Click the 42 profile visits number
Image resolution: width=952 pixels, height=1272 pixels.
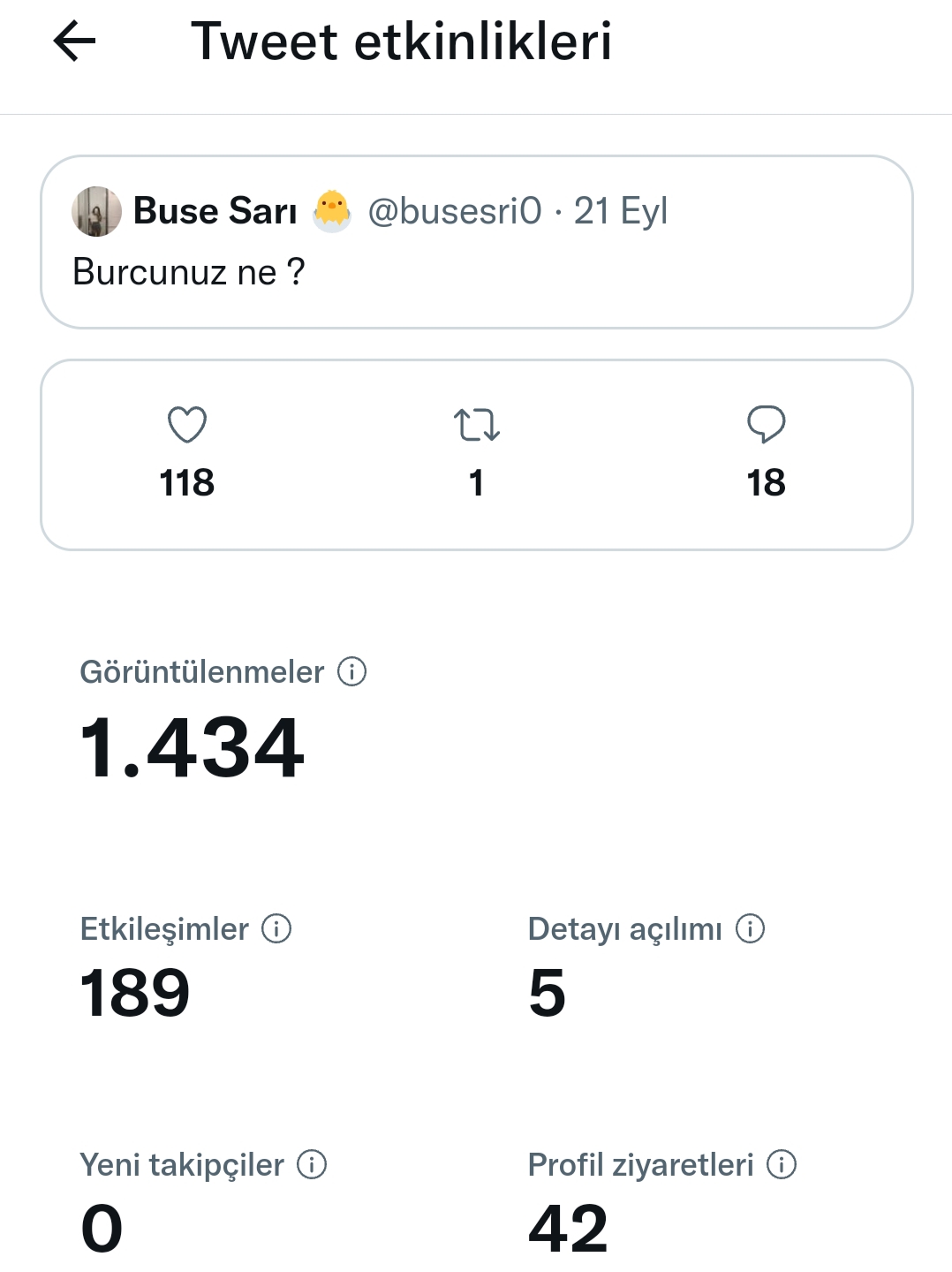(568, 1228)
